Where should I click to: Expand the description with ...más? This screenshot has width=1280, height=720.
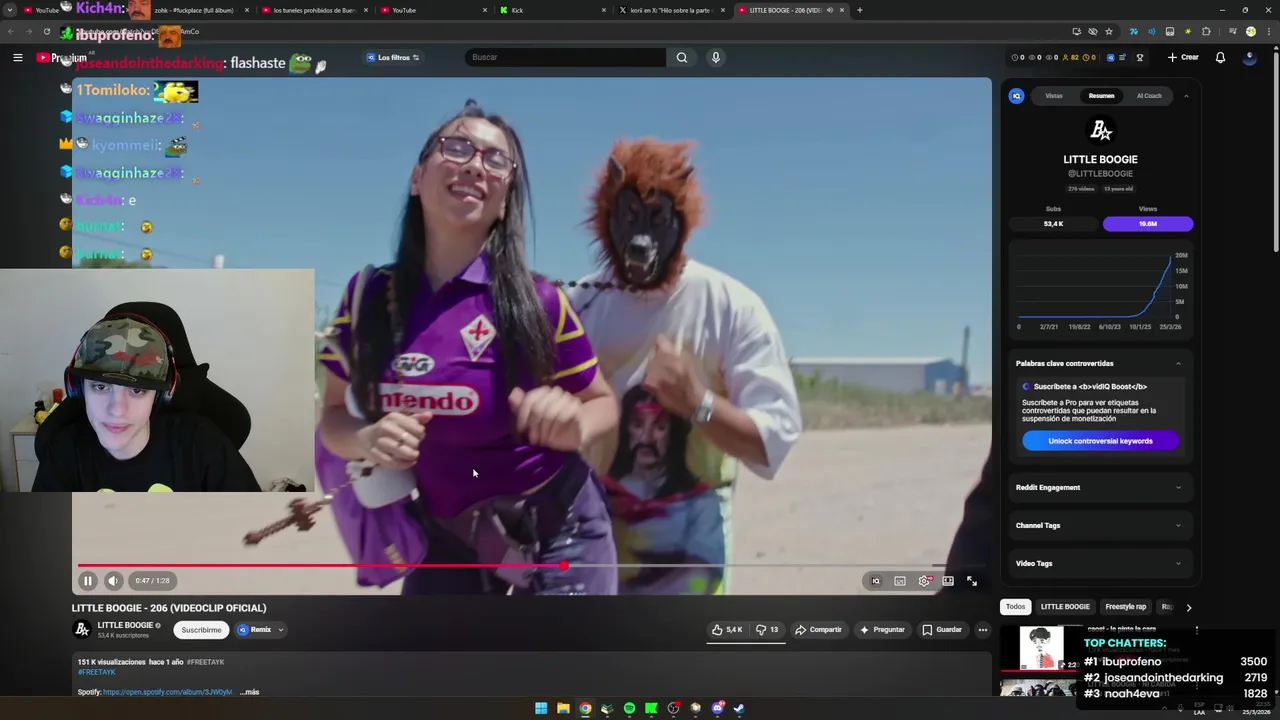click(249, 692)
